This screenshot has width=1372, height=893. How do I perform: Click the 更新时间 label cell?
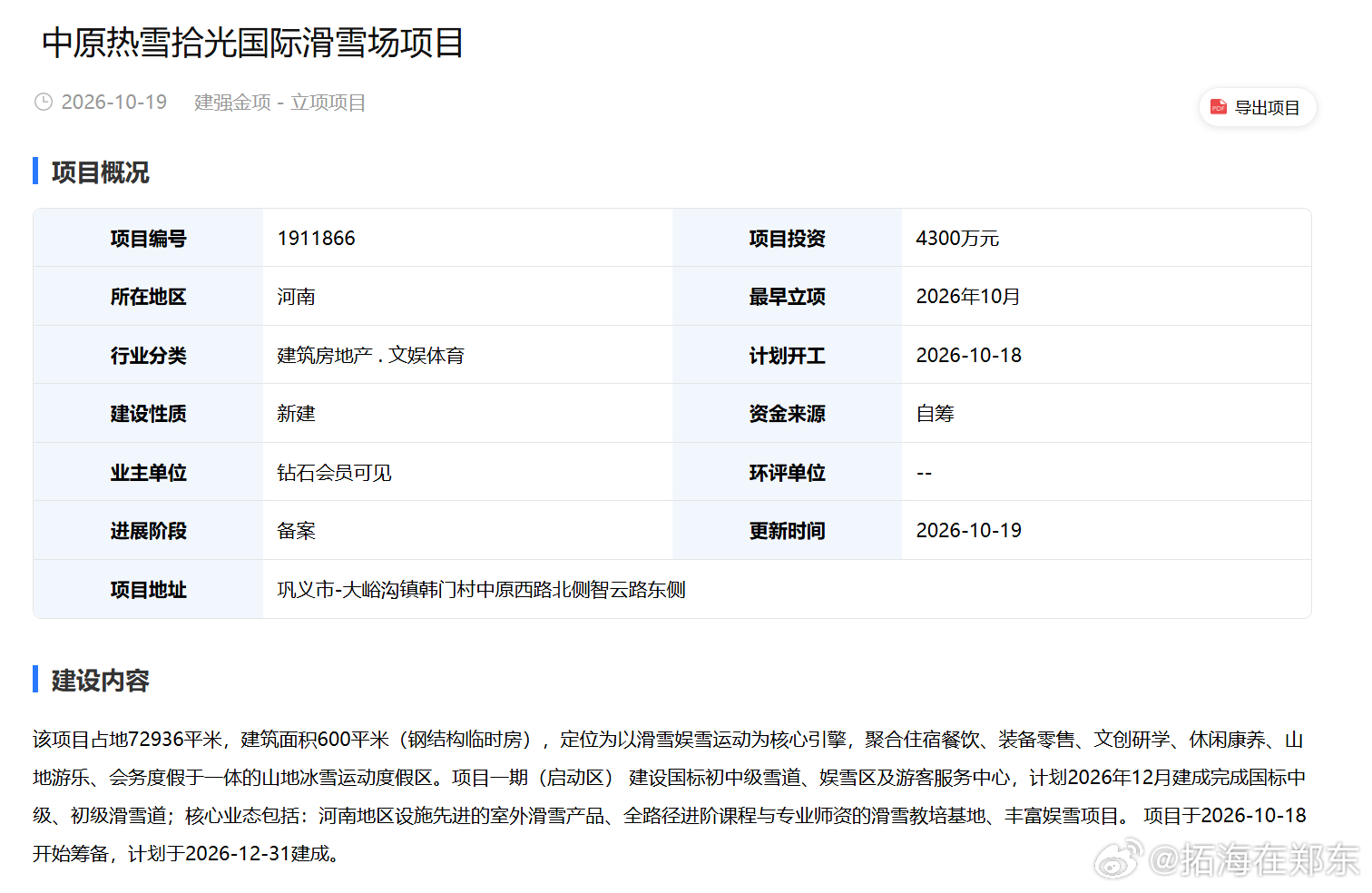(x=787, y=531)
